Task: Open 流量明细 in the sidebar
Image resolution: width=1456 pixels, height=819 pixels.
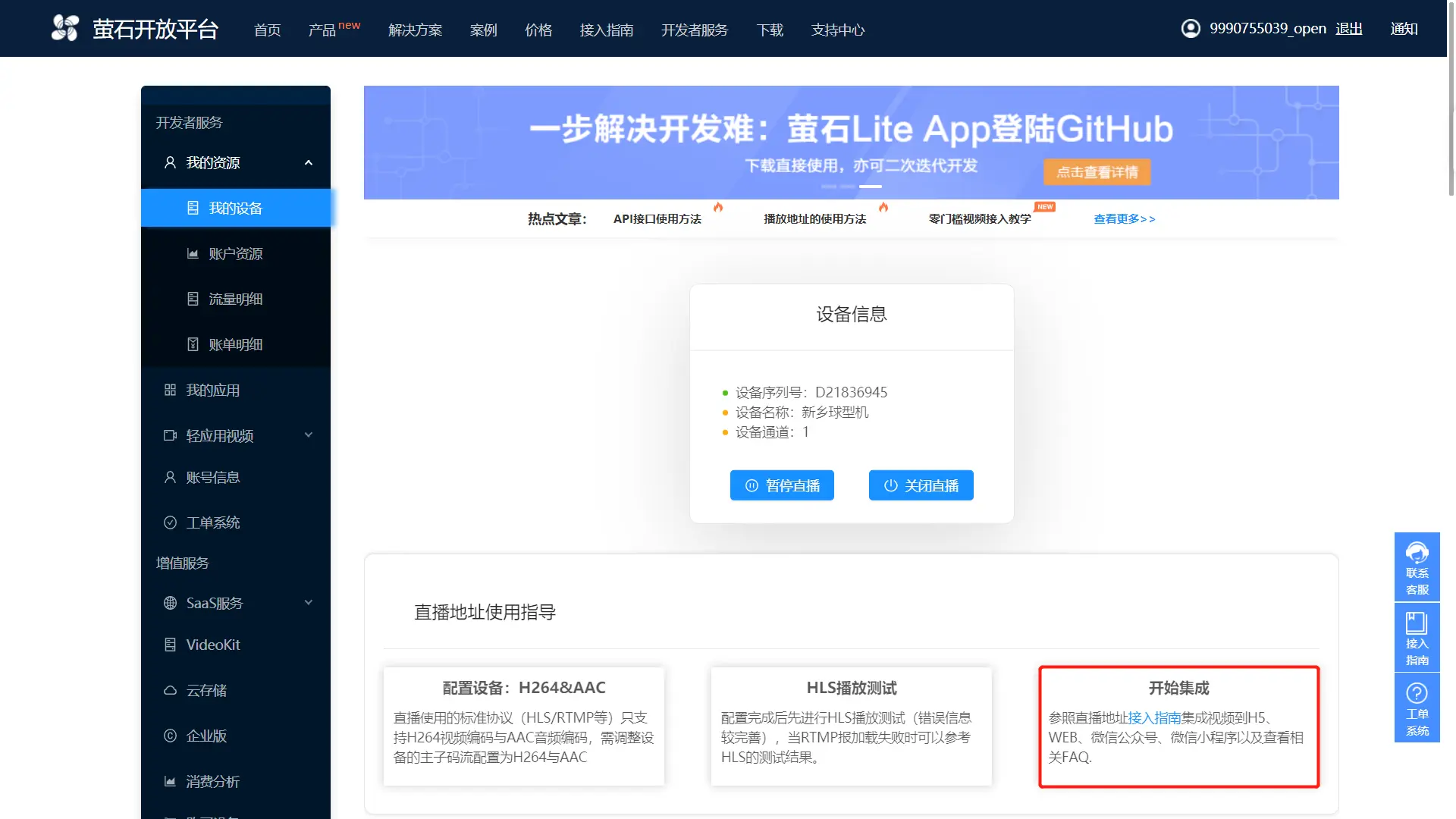Action: coord(235,299)
